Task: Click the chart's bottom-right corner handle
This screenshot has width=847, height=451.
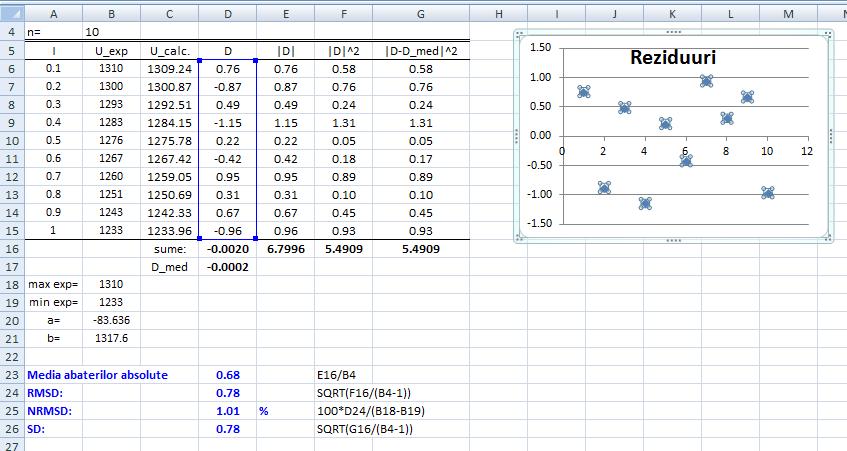Action: (829, 237)
